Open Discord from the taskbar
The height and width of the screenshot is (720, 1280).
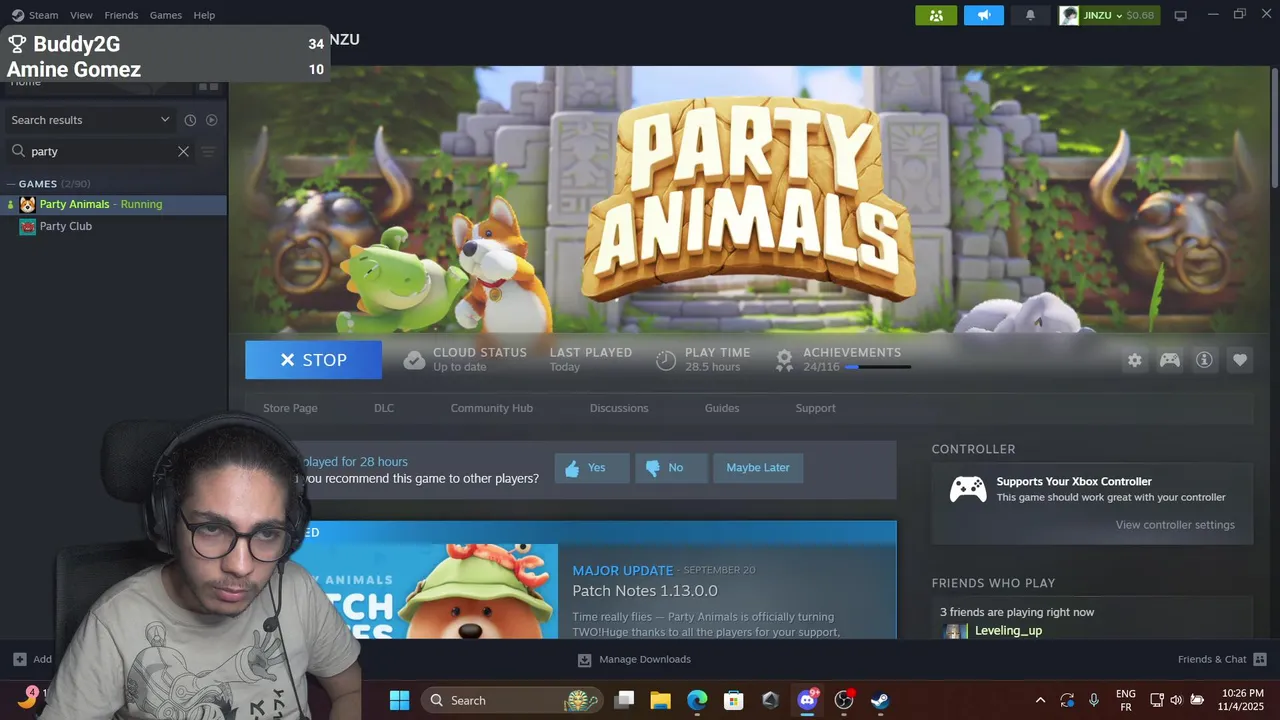tap(807, 700)
